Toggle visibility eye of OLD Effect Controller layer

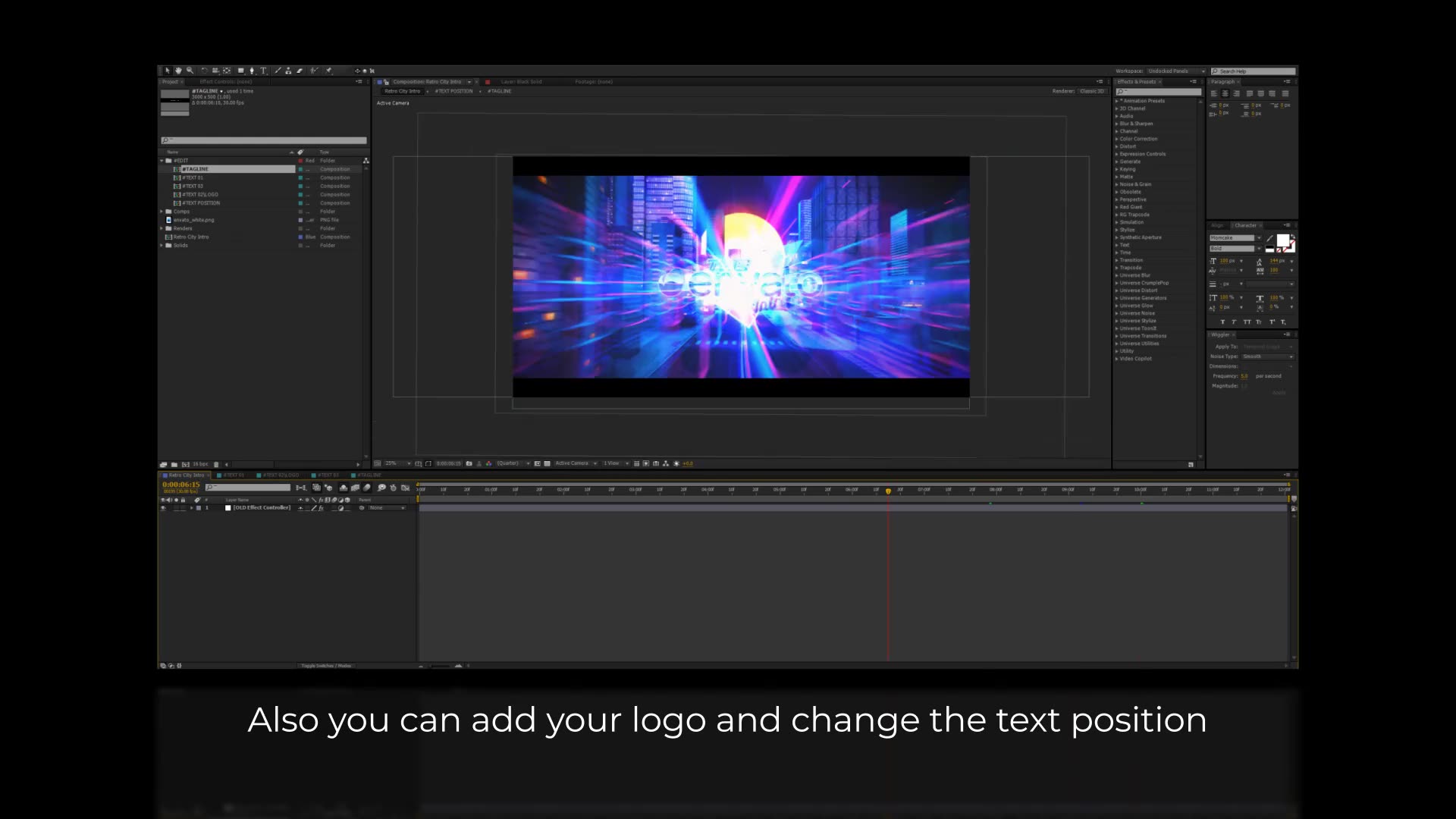(163, 508)
